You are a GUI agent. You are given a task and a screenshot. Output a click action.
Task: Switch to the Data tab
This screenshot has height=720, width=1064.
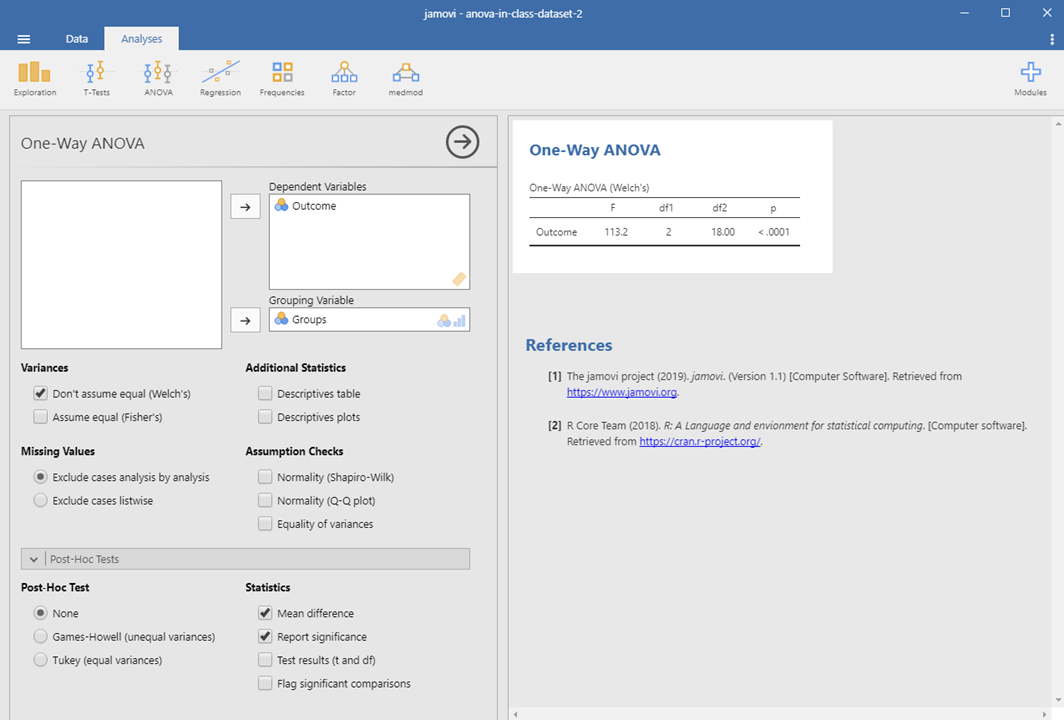coord(77,39)
